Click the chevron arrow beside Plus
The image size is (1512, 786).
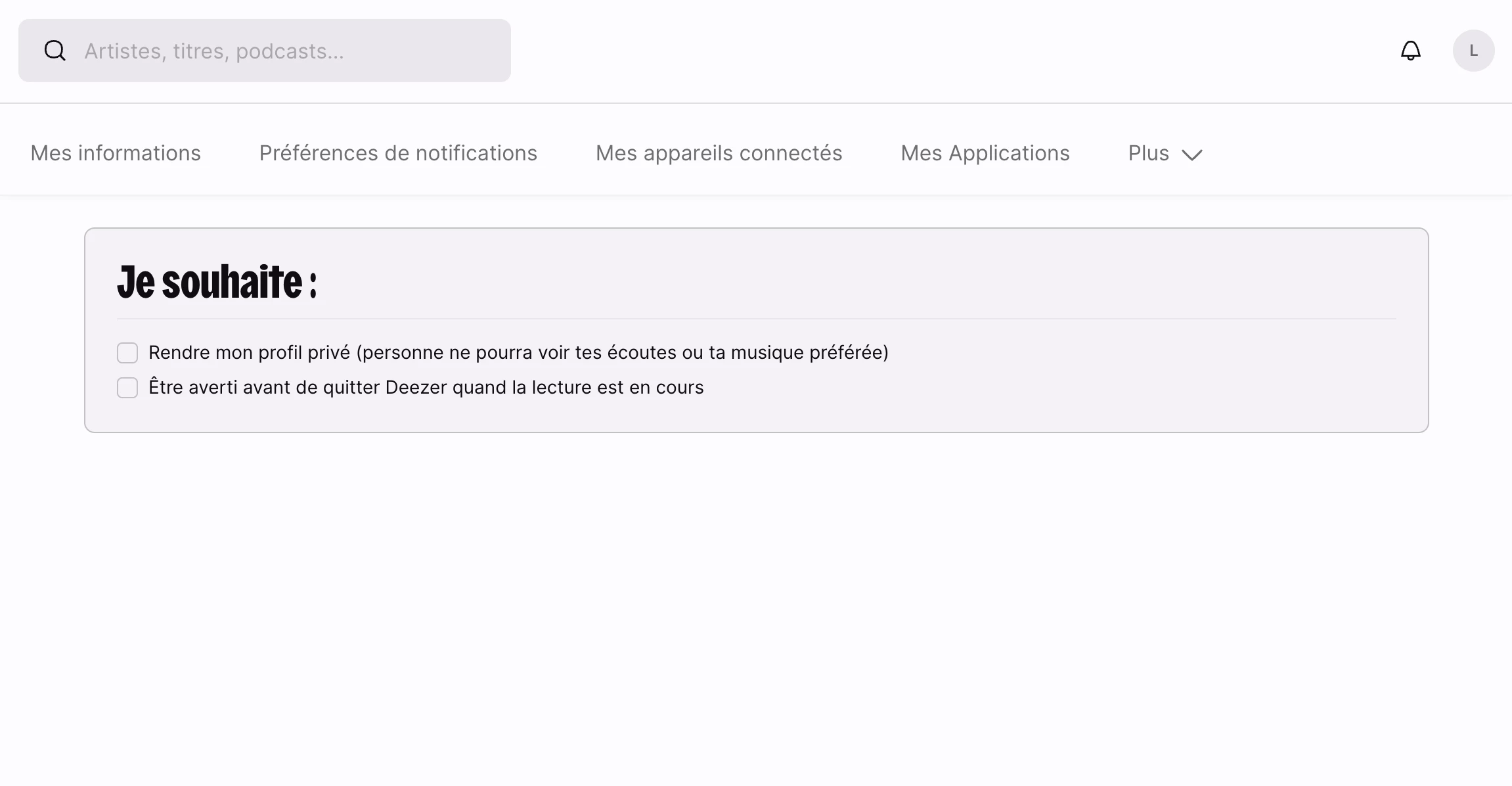tap(1191, 154)
